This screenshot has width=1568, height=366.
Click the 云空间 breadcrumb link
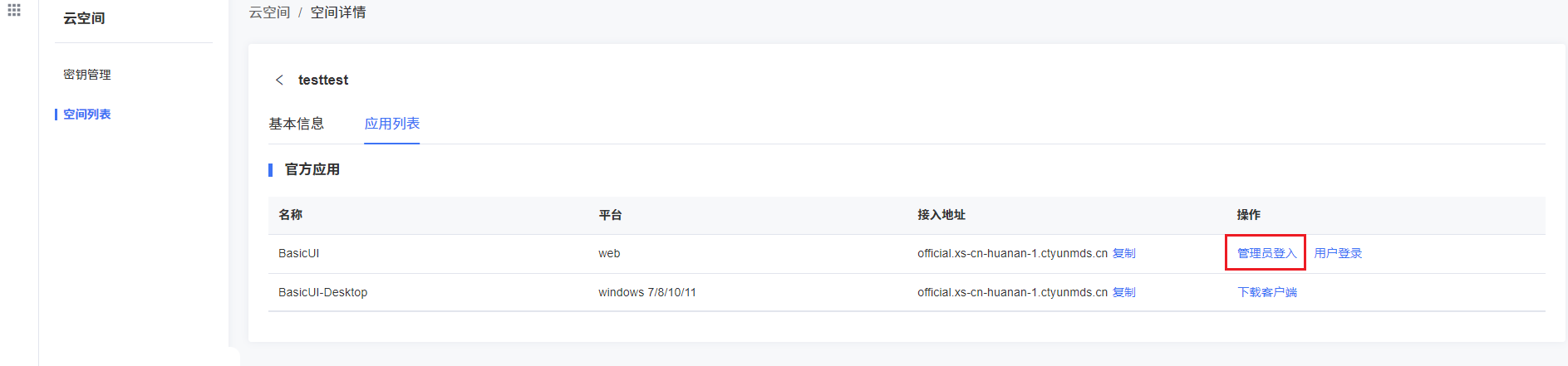pos(269,12)
